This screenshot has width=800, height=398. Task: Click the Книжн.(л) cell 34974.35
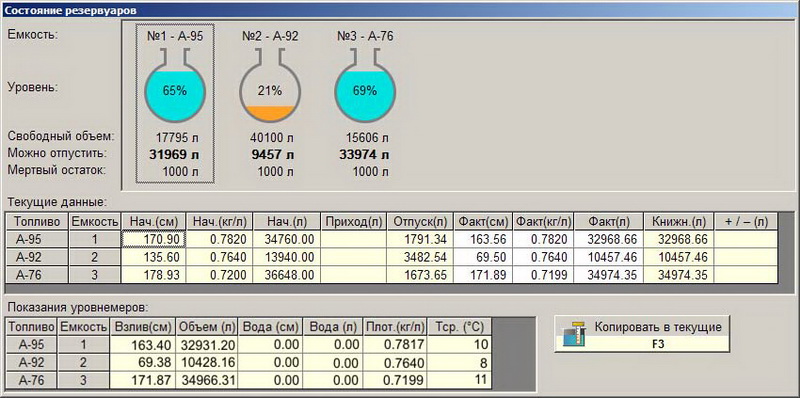(679, 275)
